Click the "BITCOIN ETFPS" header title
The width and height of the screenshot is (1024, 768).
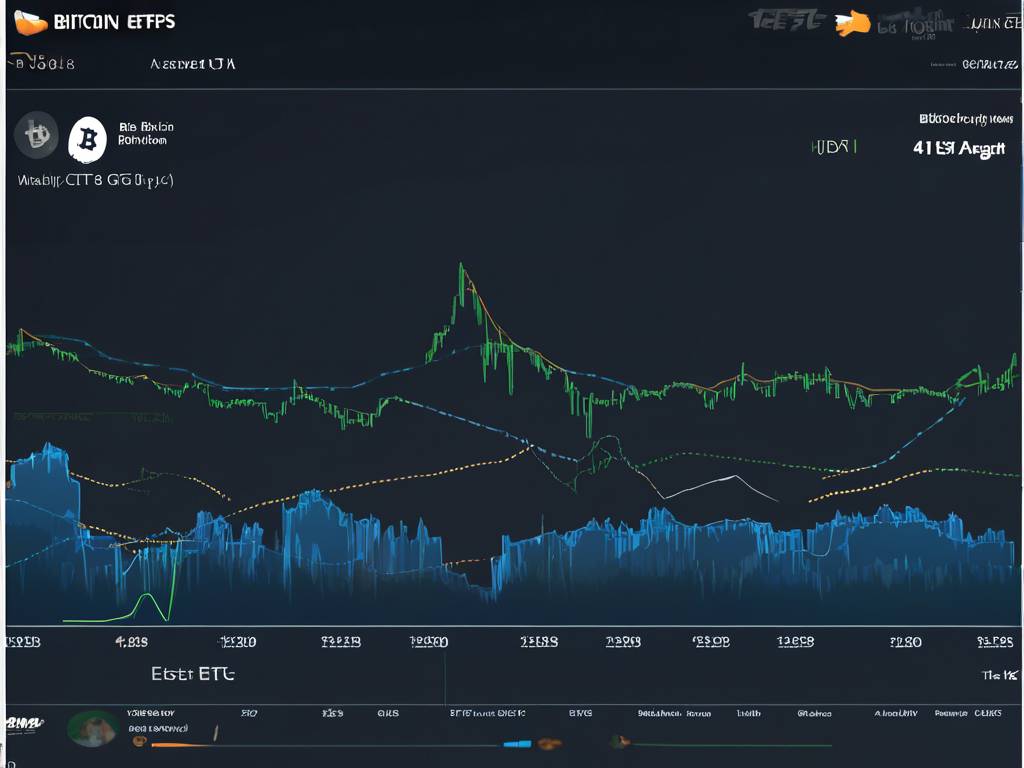coord(114,22)
